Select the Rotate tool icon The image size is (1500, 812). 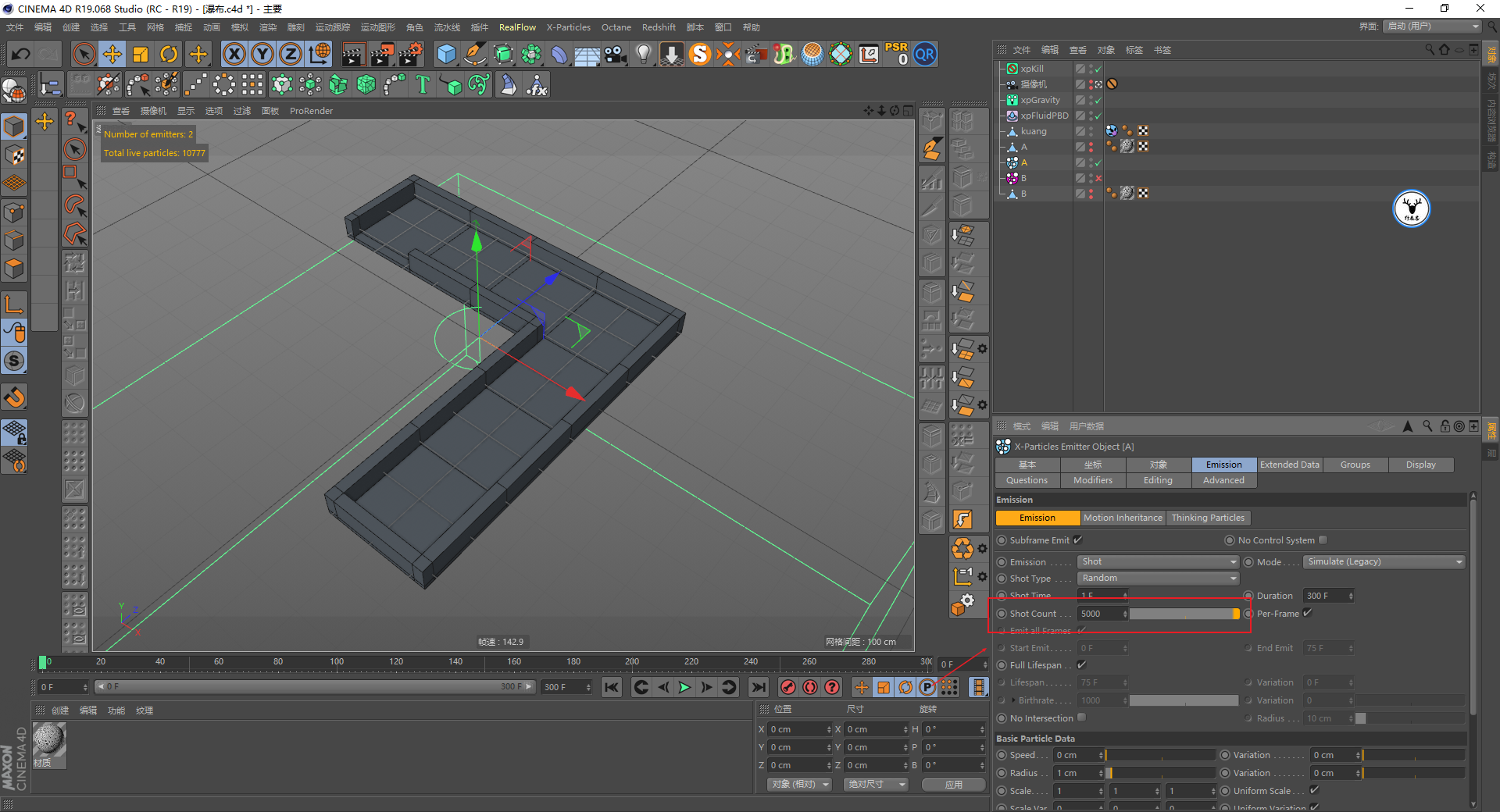pos(169,54)
